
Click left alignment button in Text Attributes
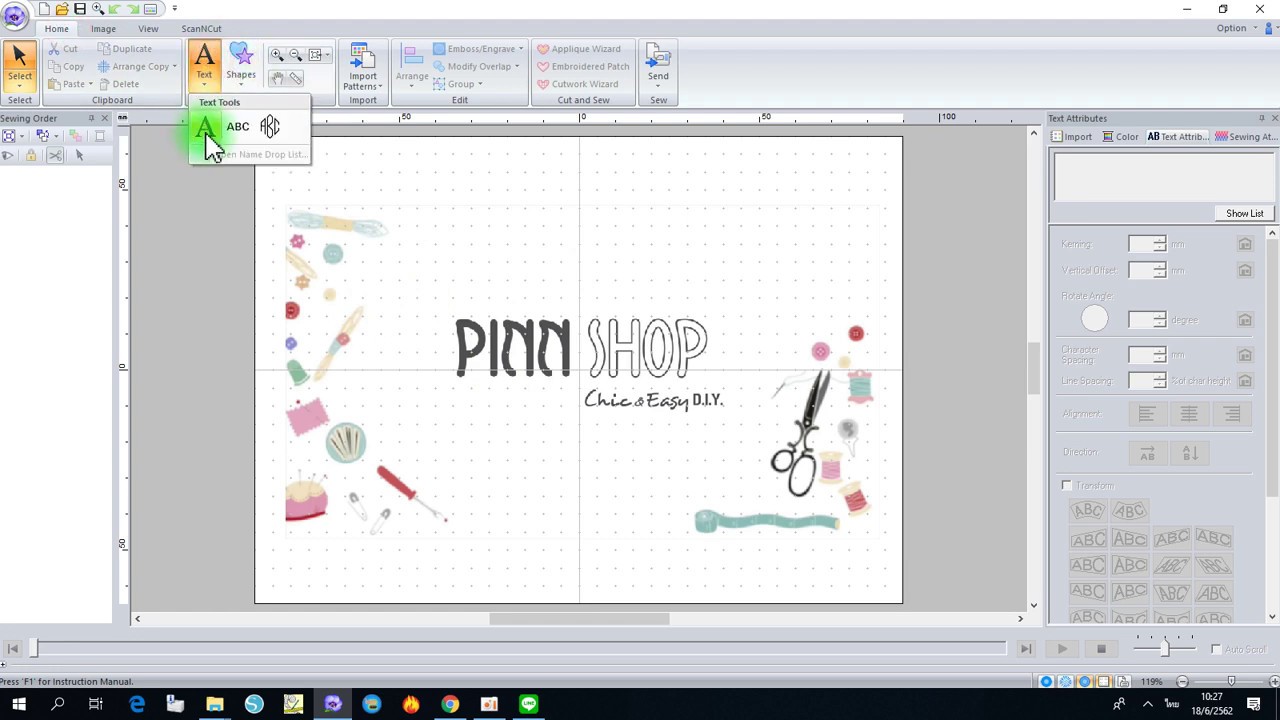1147,414
